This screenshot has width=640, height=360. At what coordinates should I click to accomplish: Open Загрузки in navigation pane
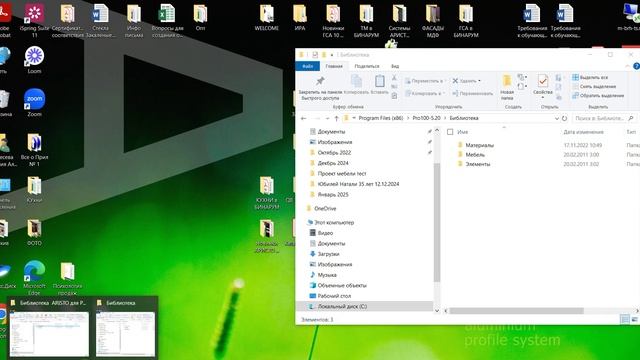pyautogui.click(x=328, y=254)
